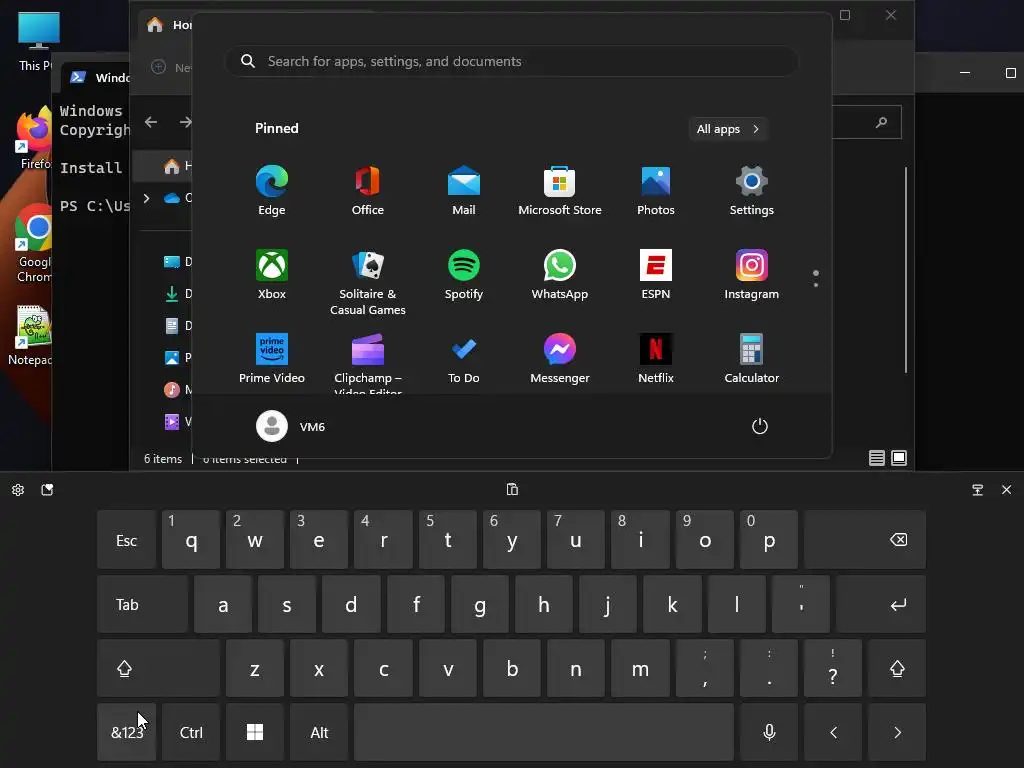Open touch keyboard settings gear
This screenshot has height=768, width=1024.
coord(18,490)
